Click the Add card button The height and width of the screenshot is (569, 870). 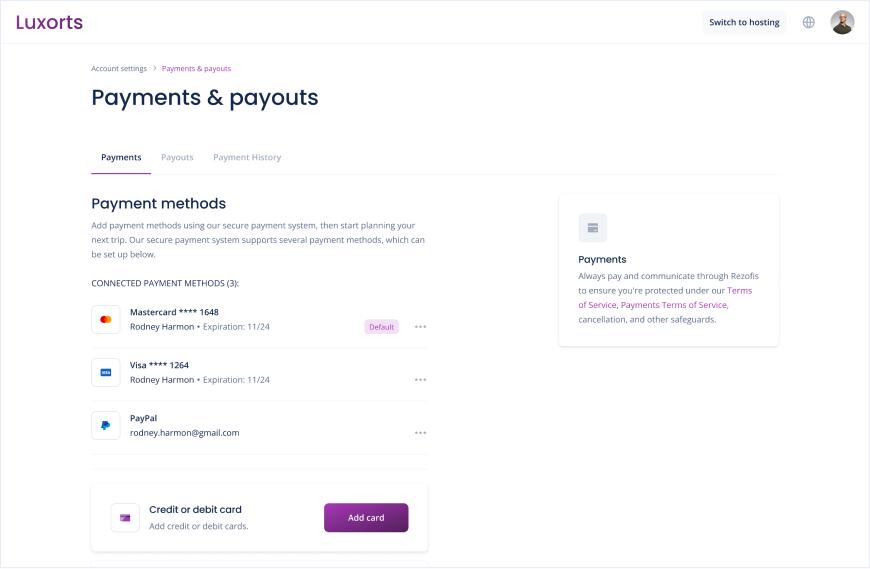[366, 518]
